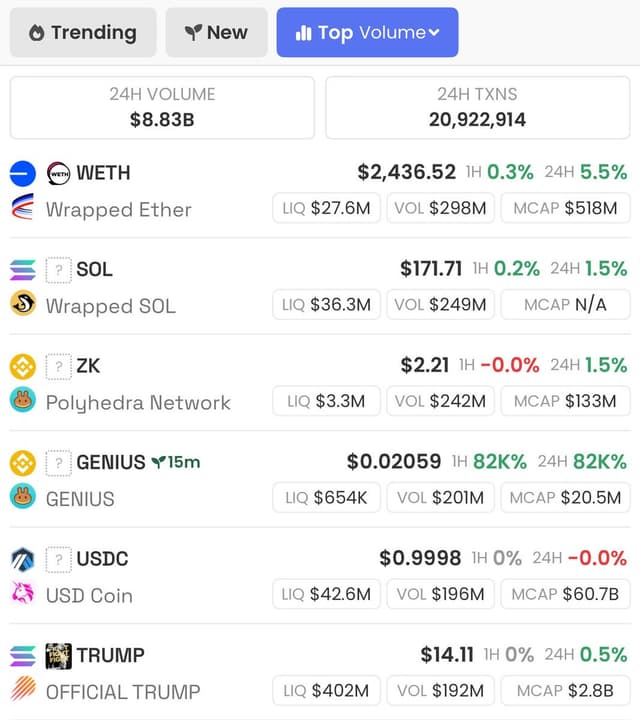Switch to the New tab
Image resolution: width=640 pixels, height=720 pixels.
pos(216,33)
